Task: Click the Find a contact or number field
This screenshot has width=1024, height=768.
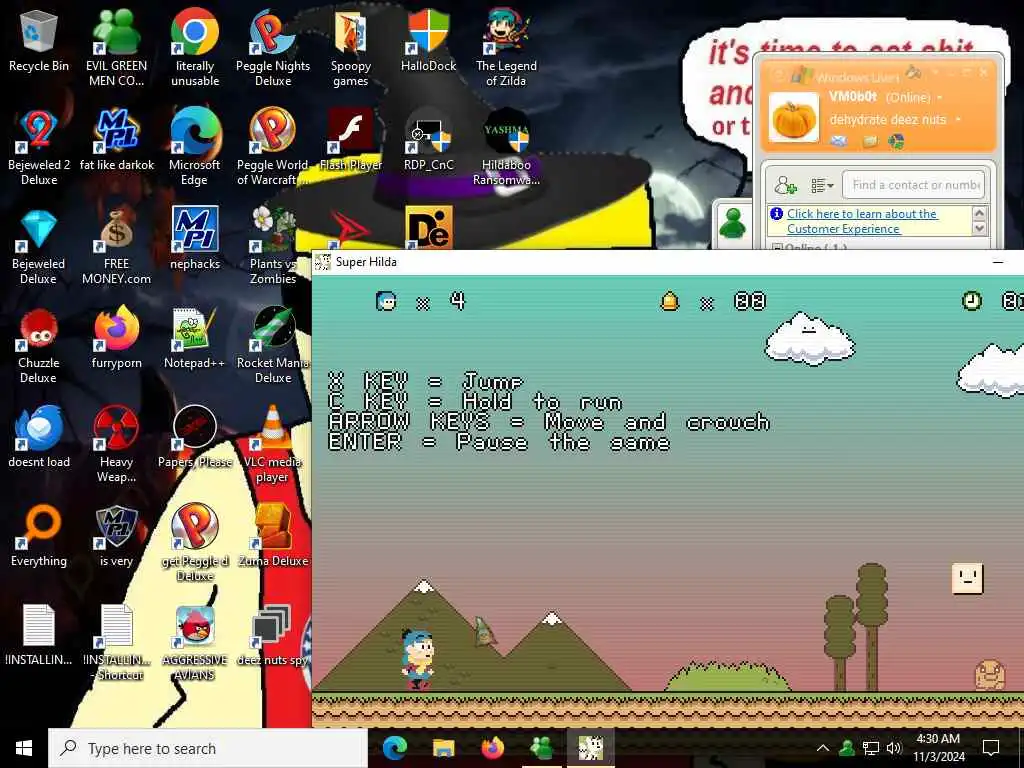Action: pos(914,185)
